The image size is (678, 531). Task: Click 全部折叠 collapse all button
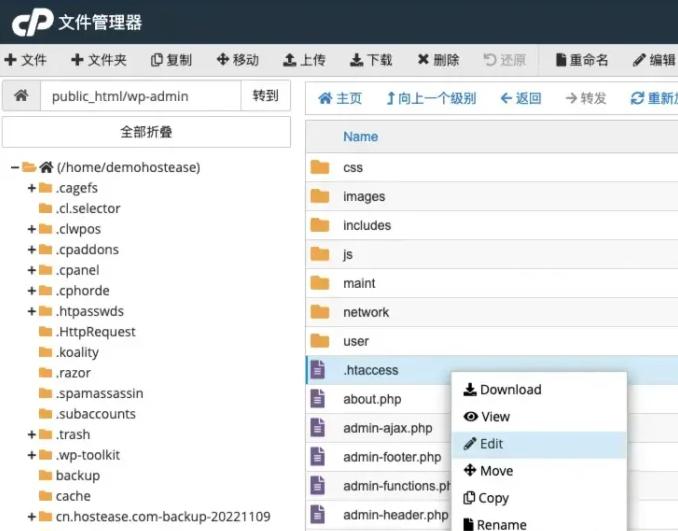pyautogui.click(x=146, y=132)
